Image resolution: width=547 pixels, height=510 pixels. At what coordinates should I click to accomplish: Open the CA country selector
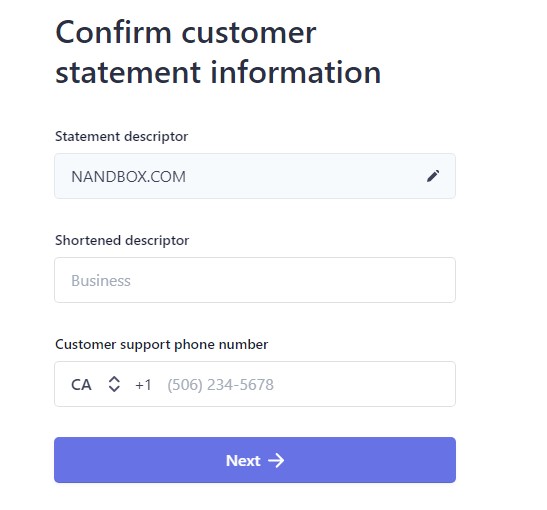point(96,384)
